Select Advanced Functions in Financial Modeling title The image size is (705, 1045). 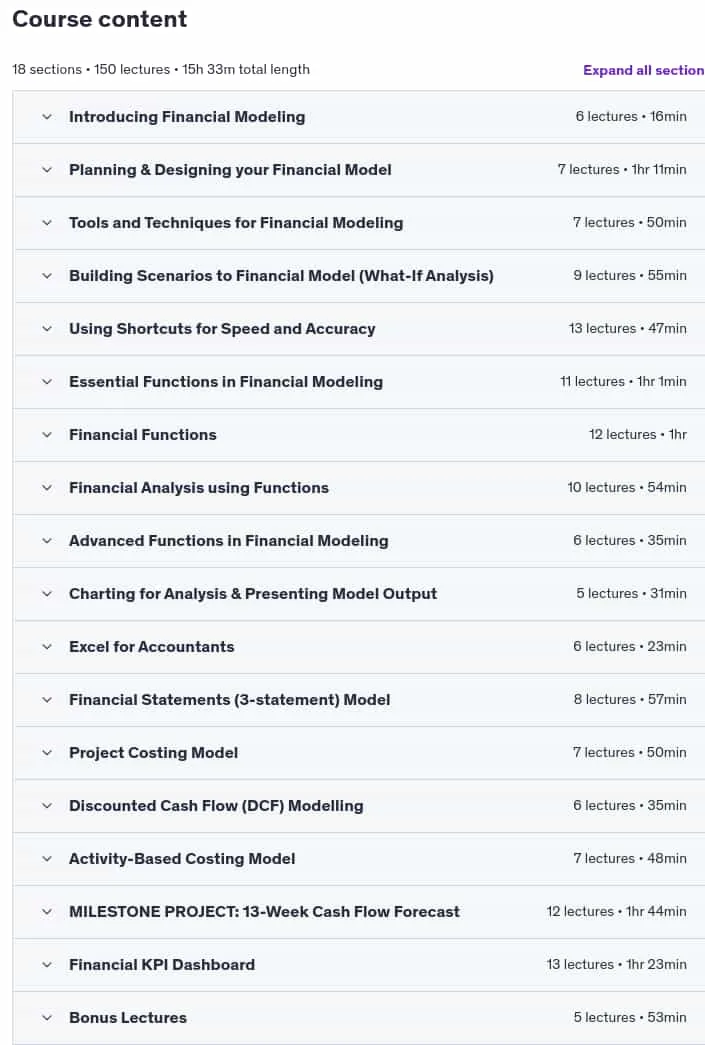(229, 540)
